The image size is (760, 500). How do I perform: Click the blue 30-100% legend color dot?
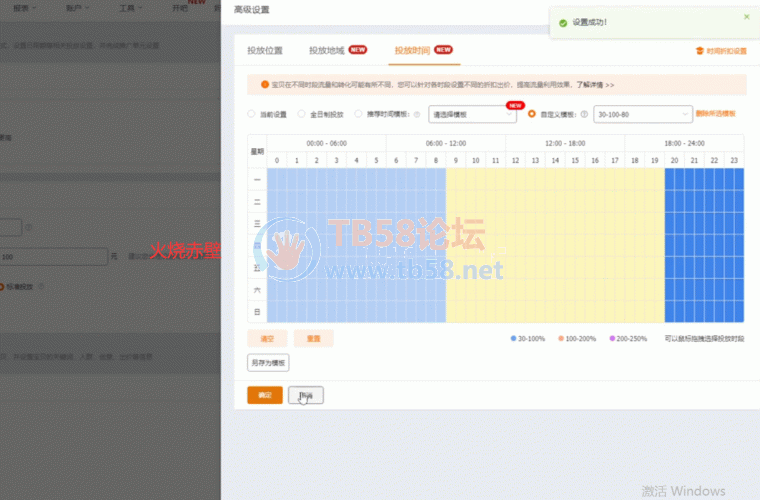(513, 339)
